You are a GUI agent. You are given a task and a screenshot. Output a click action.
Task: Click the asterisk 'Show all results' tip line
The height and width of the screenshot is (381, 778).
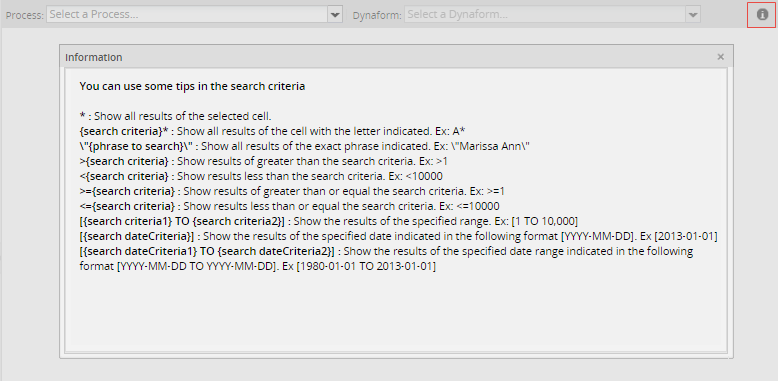point(175,117)
